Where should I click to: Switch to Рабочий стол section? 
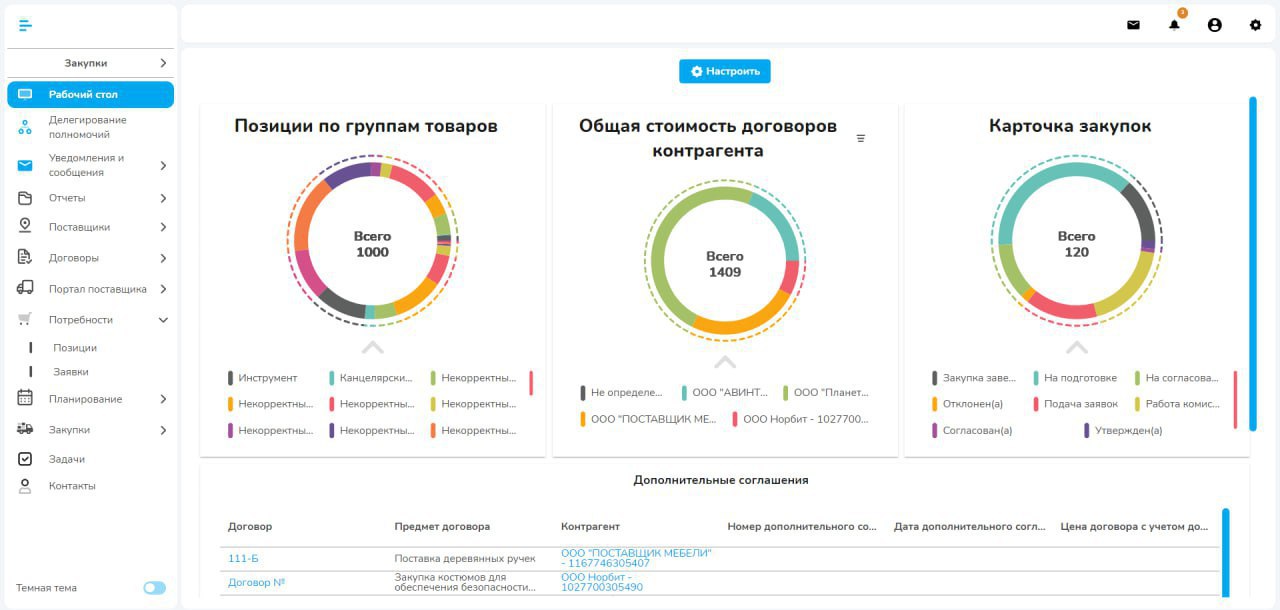point(90,93)
